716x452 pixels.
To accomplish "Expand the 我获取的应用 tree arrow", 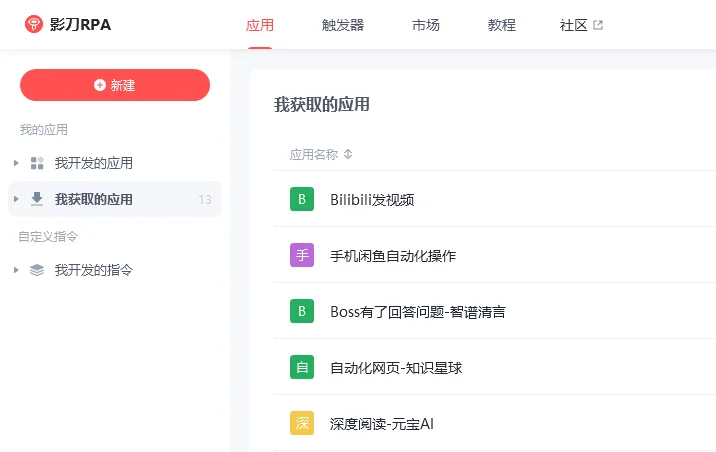I will [16, 199].
